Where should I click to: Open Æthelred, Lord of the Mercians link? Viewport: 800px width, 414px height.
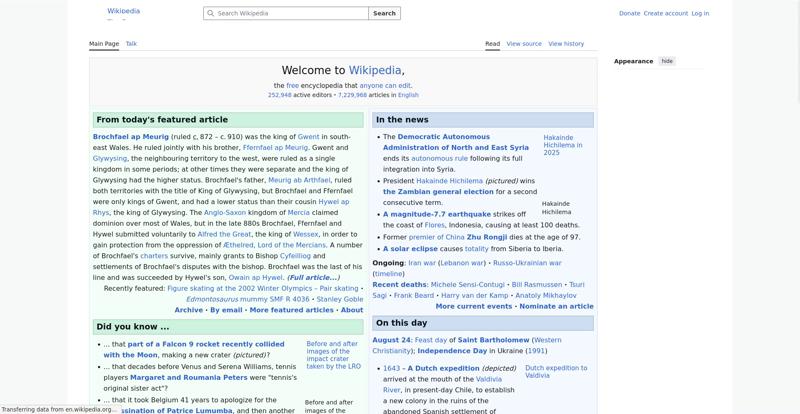coord(274,245)
